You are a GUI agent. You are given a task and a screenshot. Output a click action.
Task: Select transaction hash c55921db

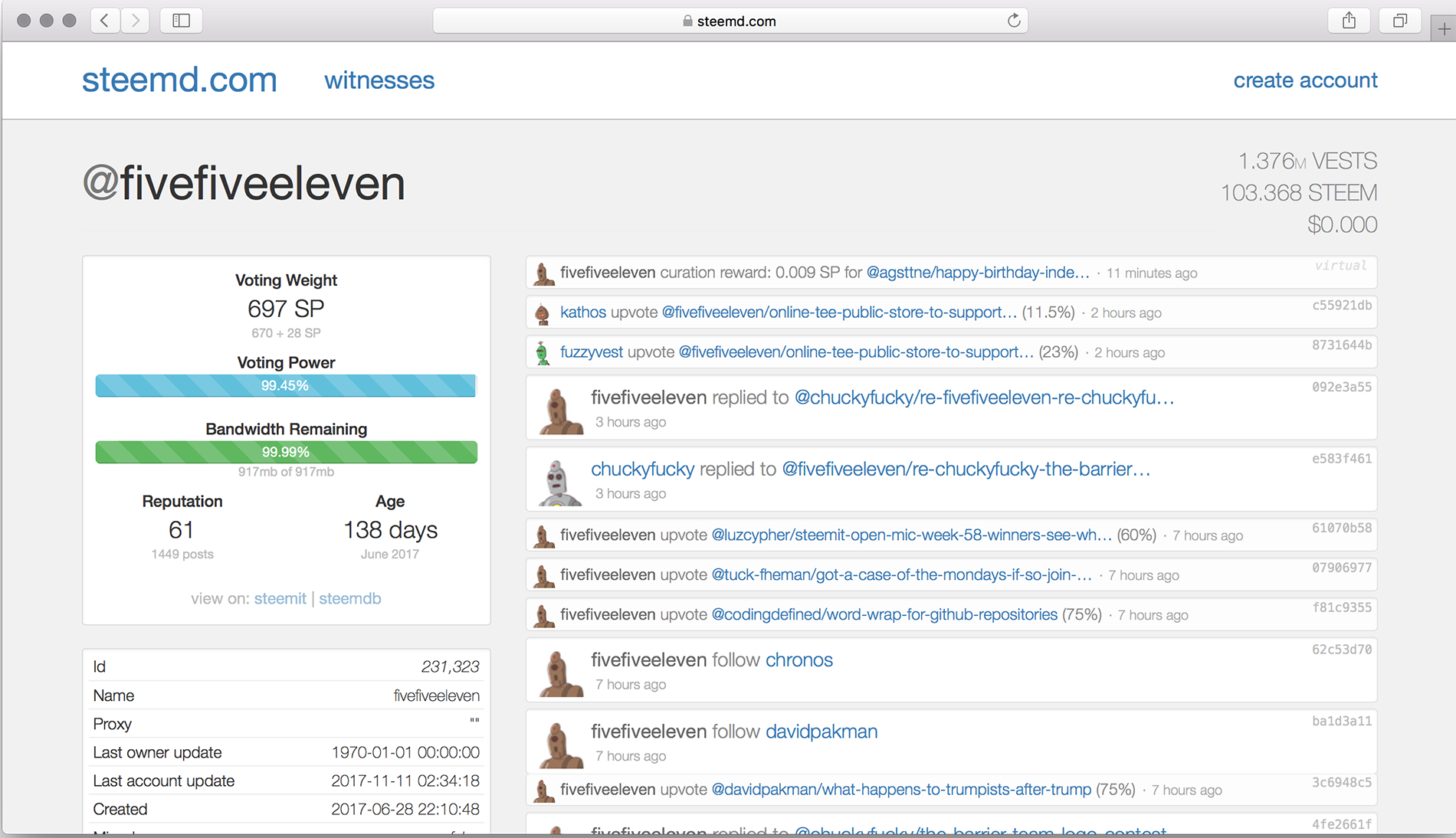coord(1342,305)
